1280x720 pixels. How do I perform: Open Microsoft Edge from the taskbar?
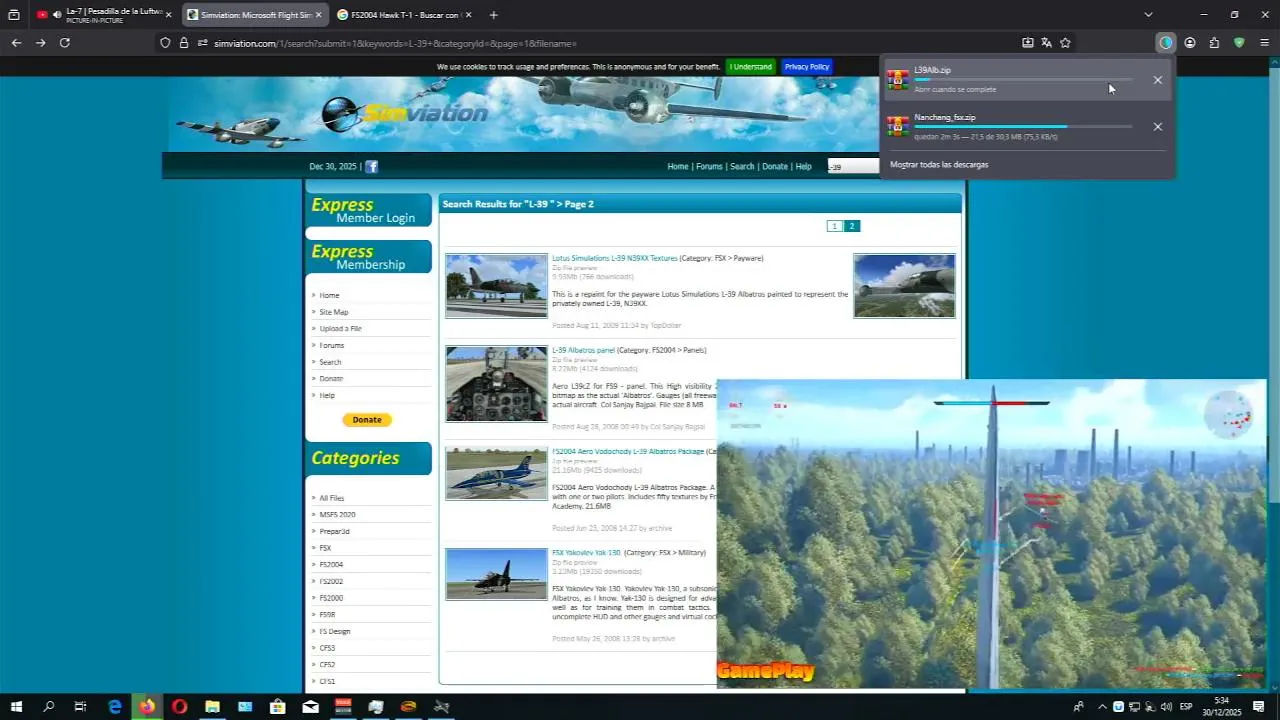(x=115, y=707)
